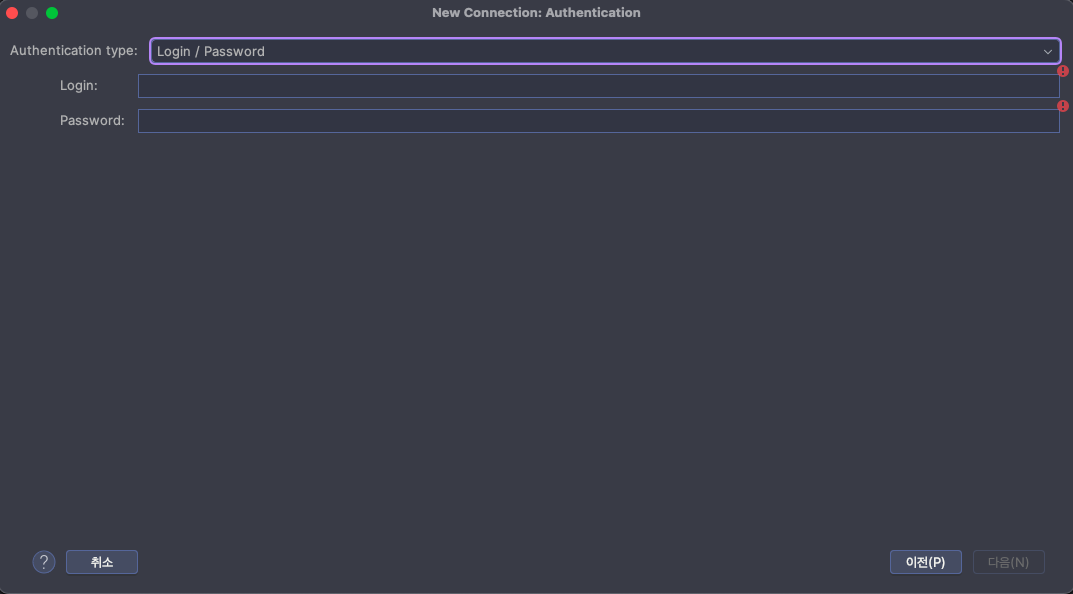Viewport: 1073px width, 594px height.
Task: Click the error icon beside the Password field
Action: 1063,106
